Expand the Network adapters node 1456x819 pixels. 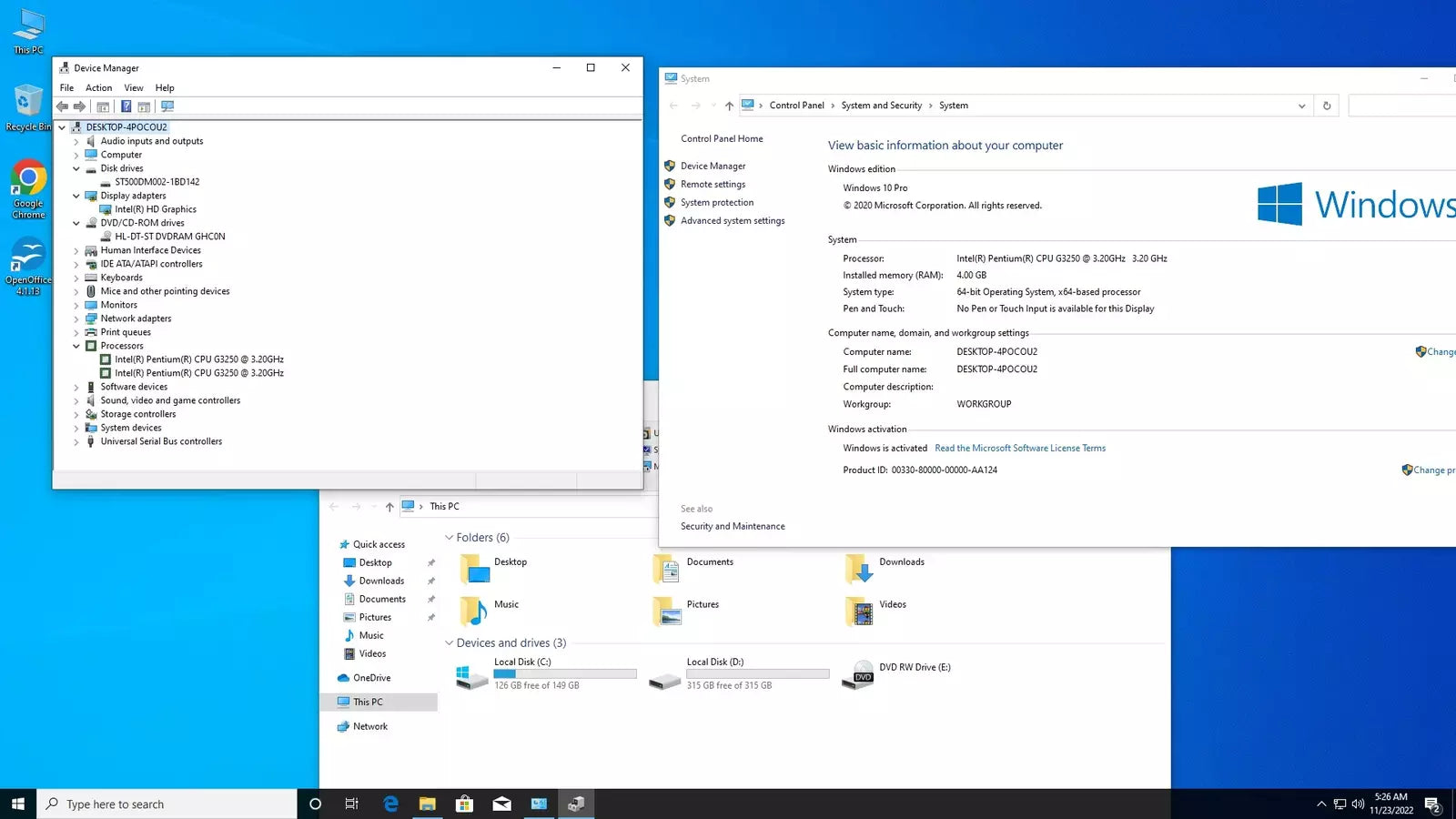point(76,318)
